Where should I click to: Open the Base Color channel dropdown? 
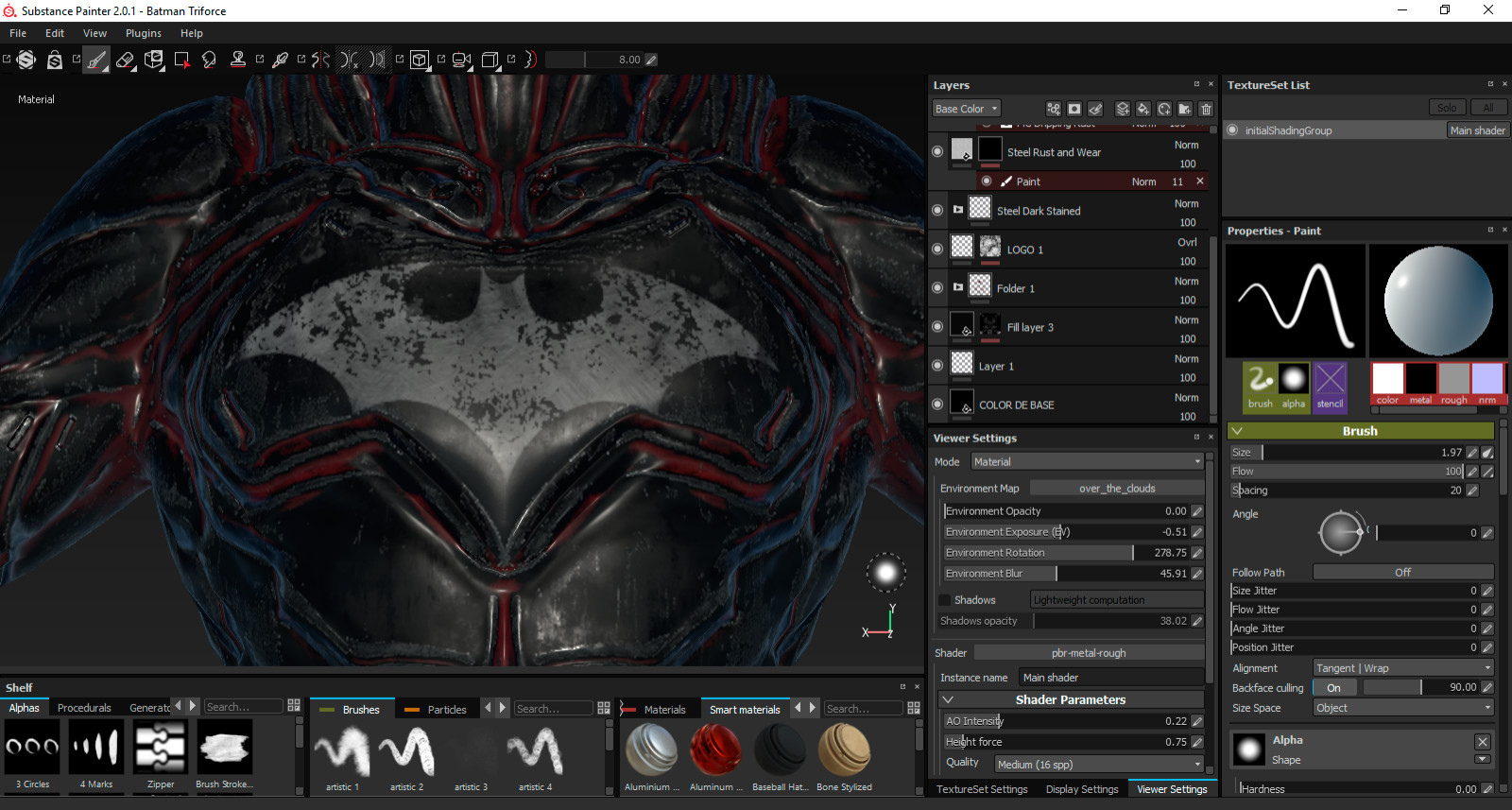point(966,109)
